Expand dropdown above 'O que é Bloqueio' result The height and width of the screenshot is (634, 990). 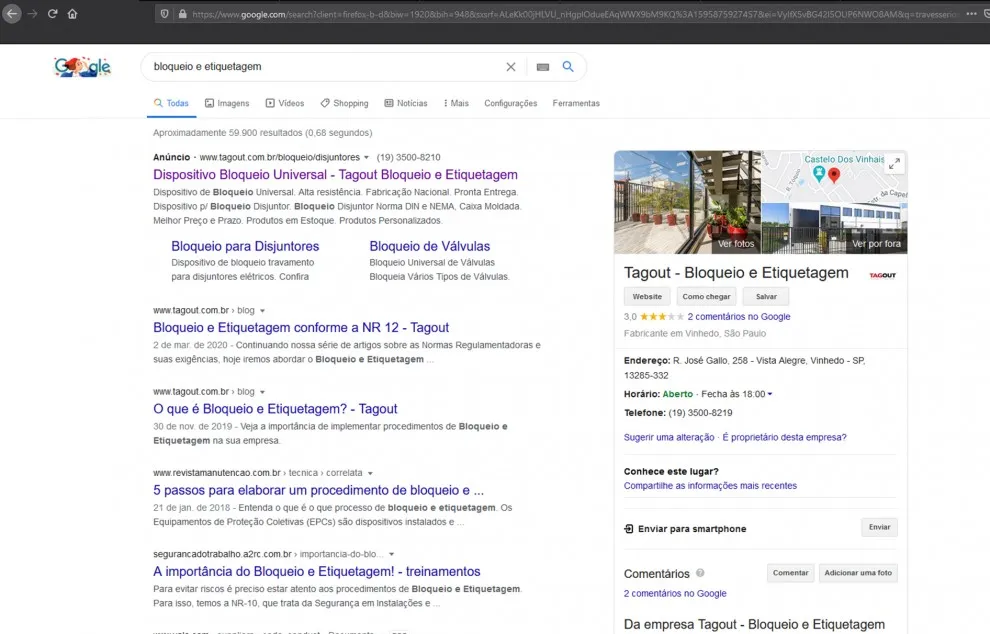262,392
